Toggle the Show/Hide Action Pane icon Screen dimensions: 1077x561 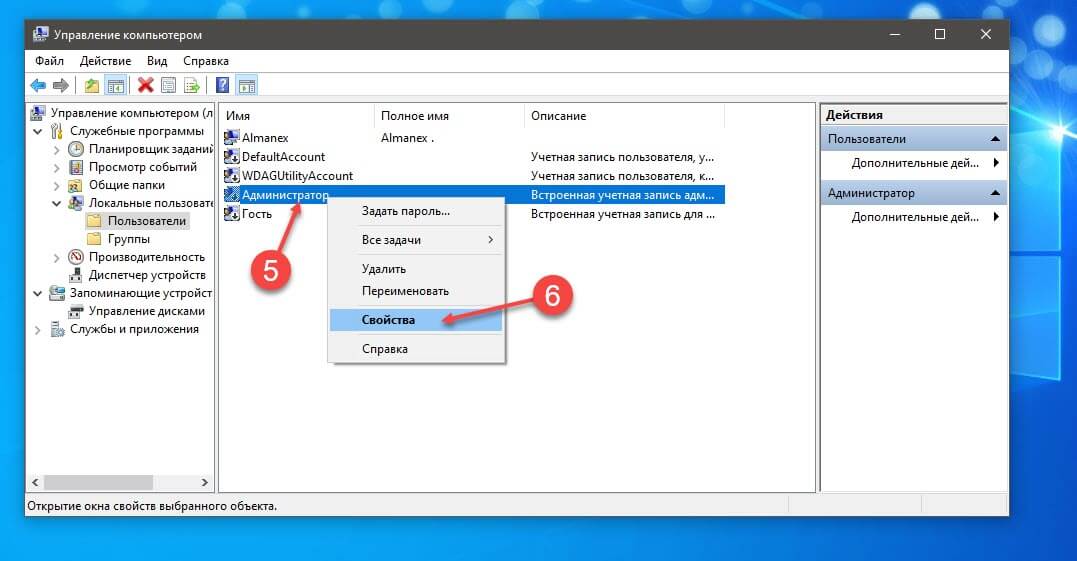click(247, 86)
